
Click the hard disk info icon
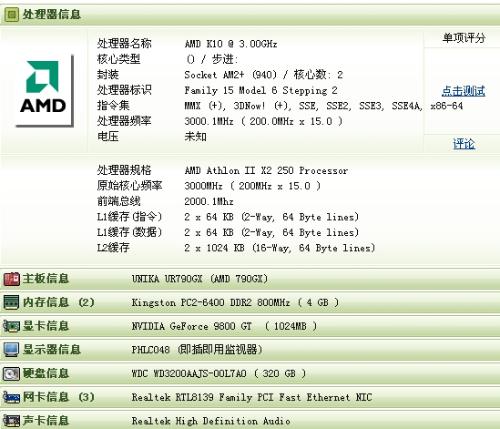click(x=11, y=374)
